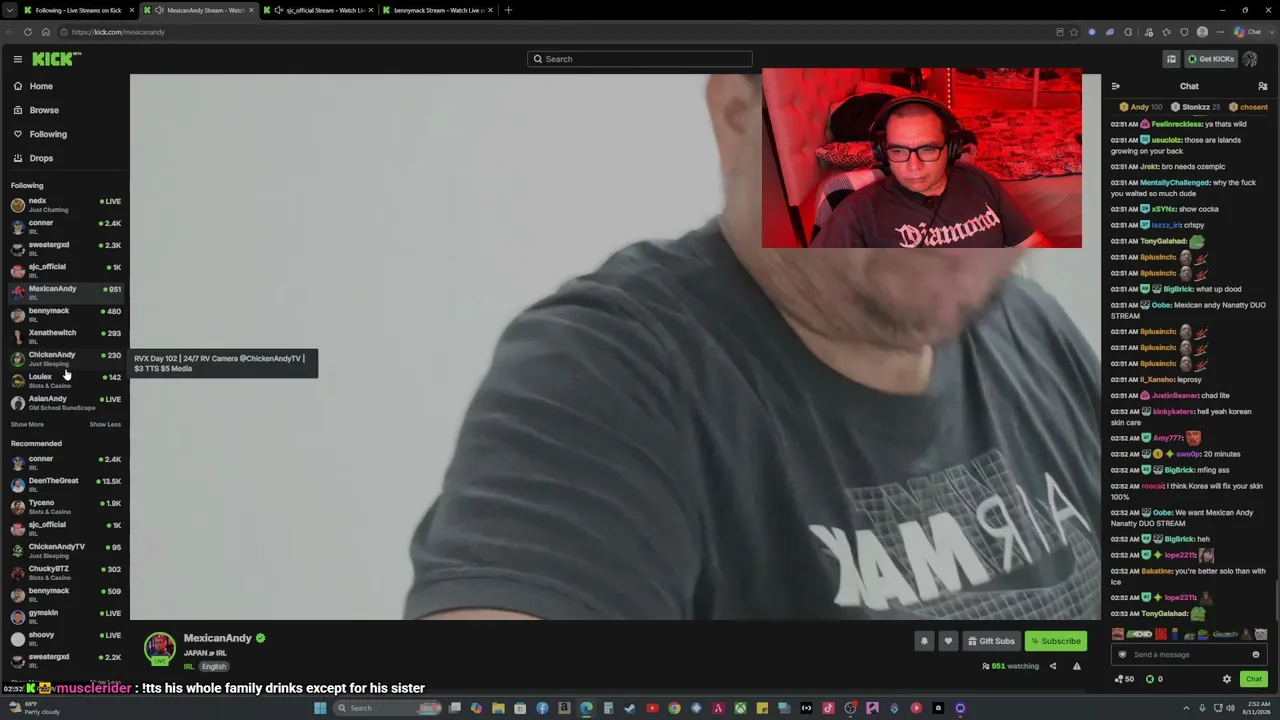Open the Edge profile avatar
Screen dimensions: 1280x720
1202,32
